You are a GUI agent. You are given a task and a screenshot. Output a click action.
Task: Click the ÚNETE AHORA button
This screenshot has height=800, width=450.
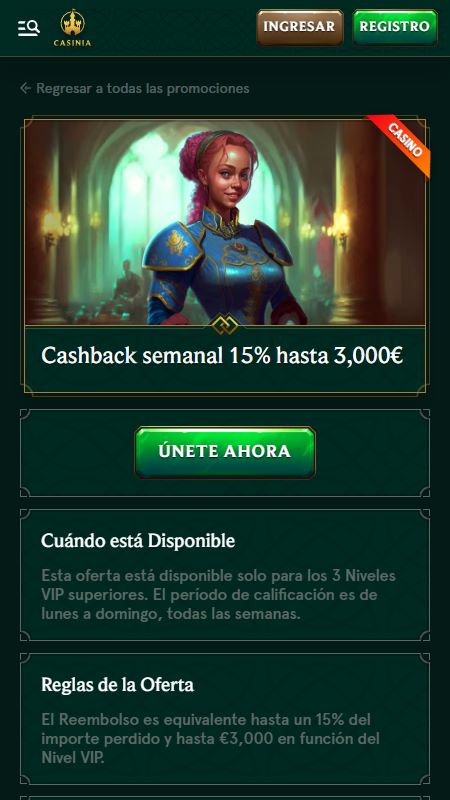point(225,452)
